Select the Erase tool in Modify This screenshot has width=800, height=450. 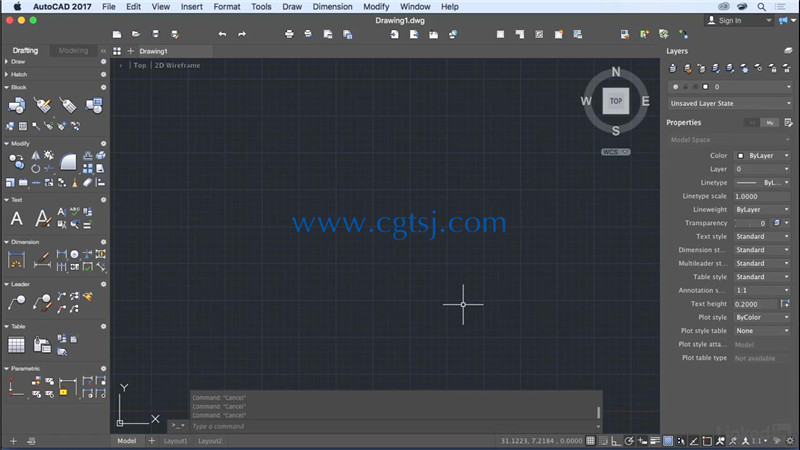click(88, 182)
